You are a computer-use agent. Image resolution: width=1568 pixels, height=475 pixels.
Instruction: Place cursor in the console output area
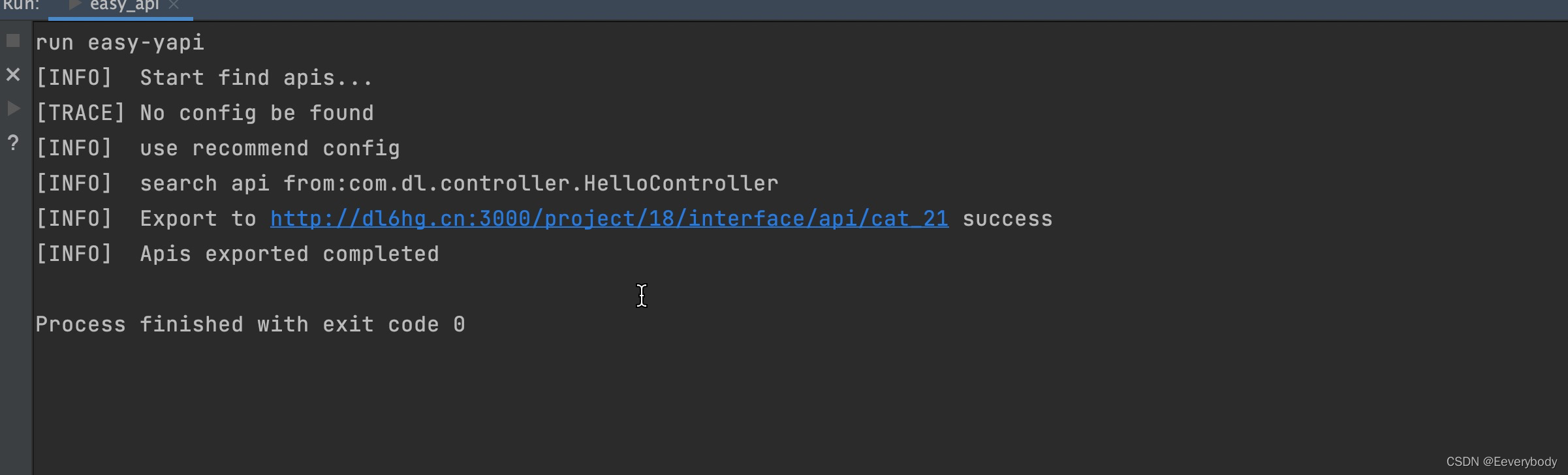[x=642, y=296]
